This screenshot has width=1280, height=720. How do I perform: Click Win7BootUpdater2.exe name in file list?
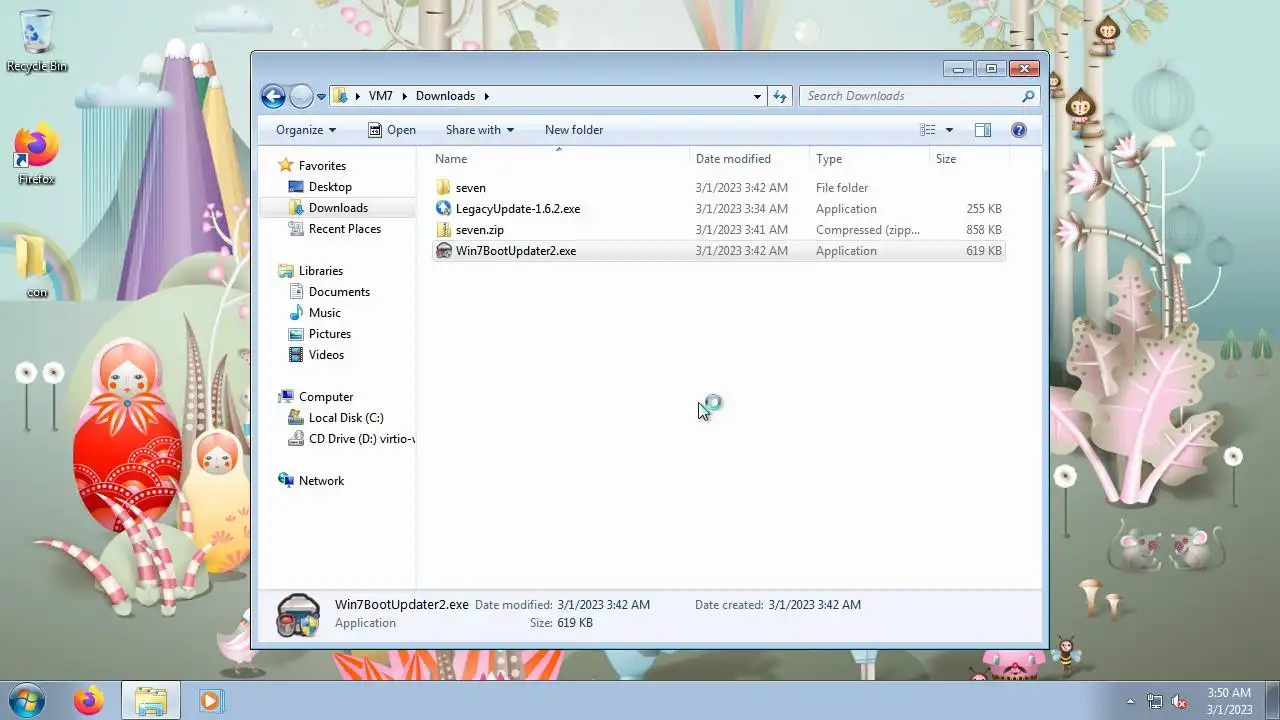point(516,251)
